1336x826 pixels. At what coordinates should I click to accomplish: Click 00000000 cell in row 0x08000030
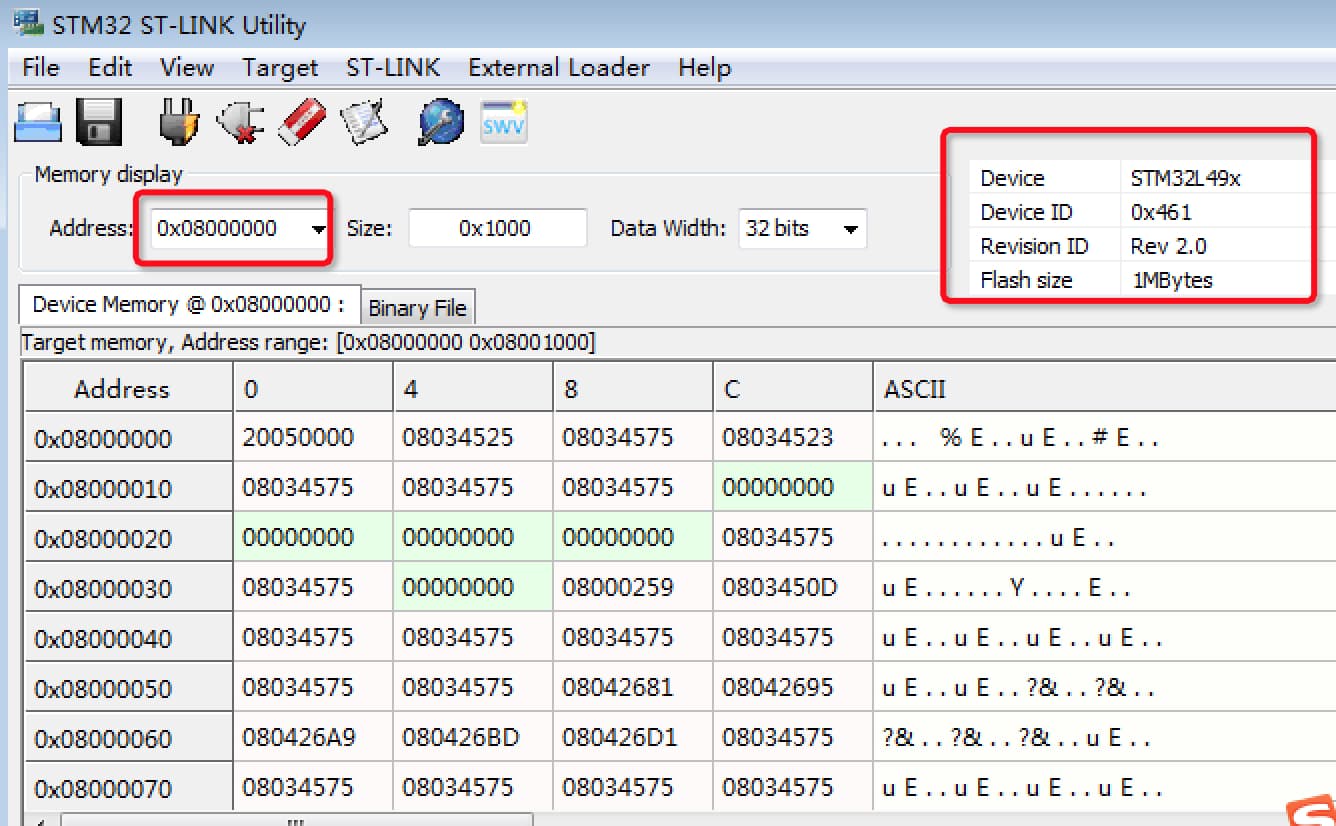(x=472, y=587)
